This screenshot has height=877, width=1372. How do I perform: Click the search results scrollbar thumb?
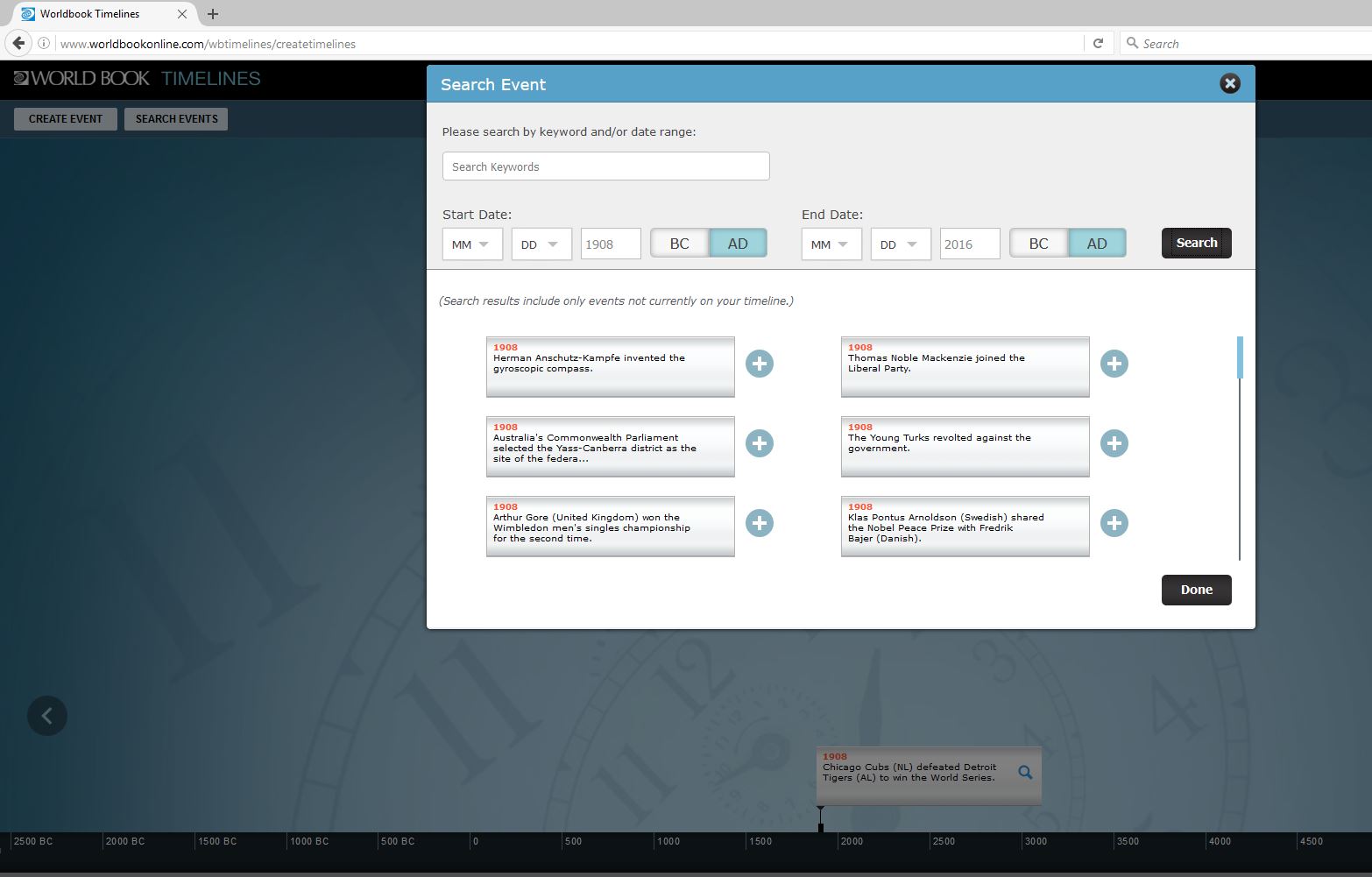1240,357
